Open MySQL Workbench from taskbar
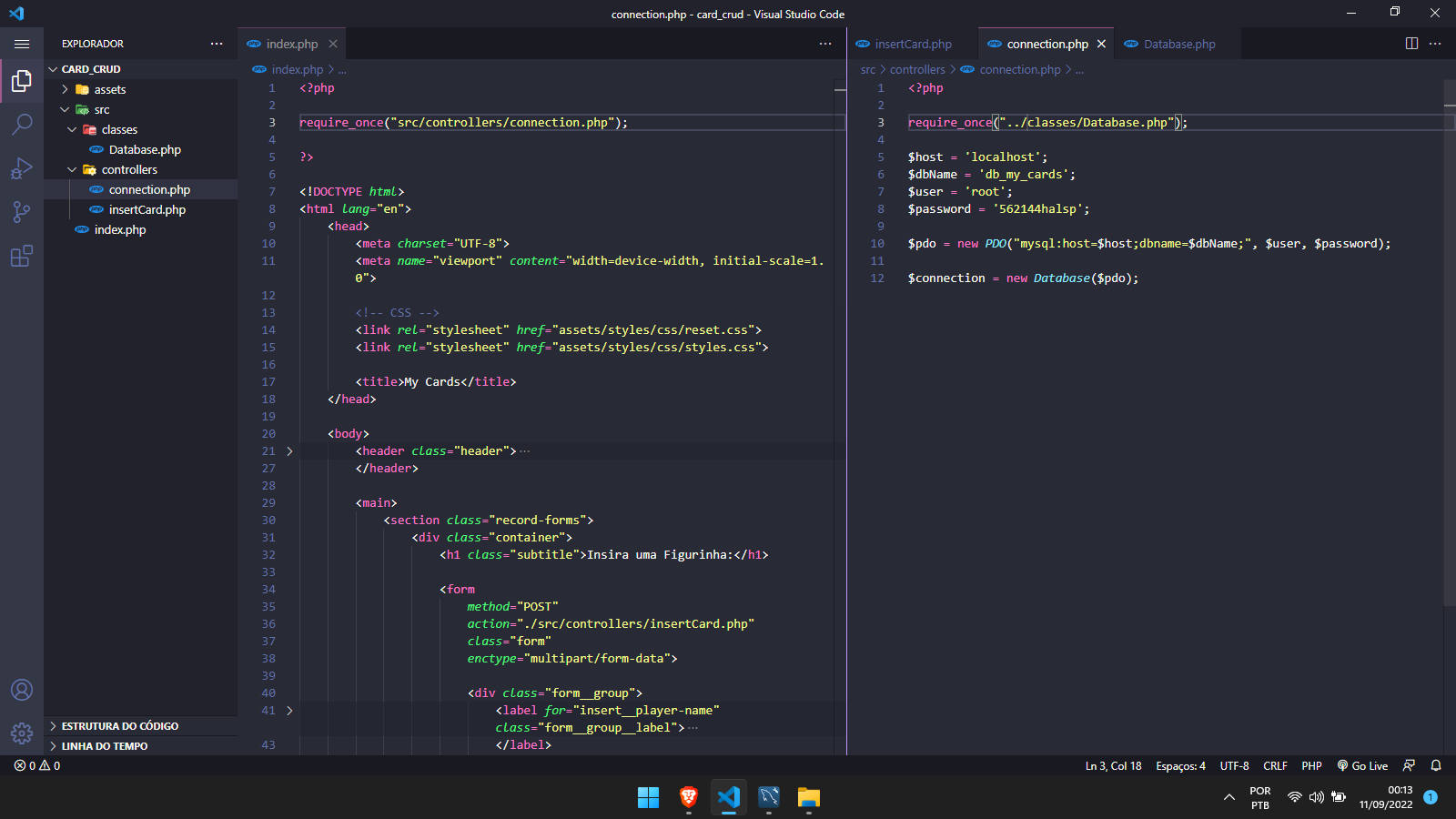The image size is (1456, 819). click(769, 798)
